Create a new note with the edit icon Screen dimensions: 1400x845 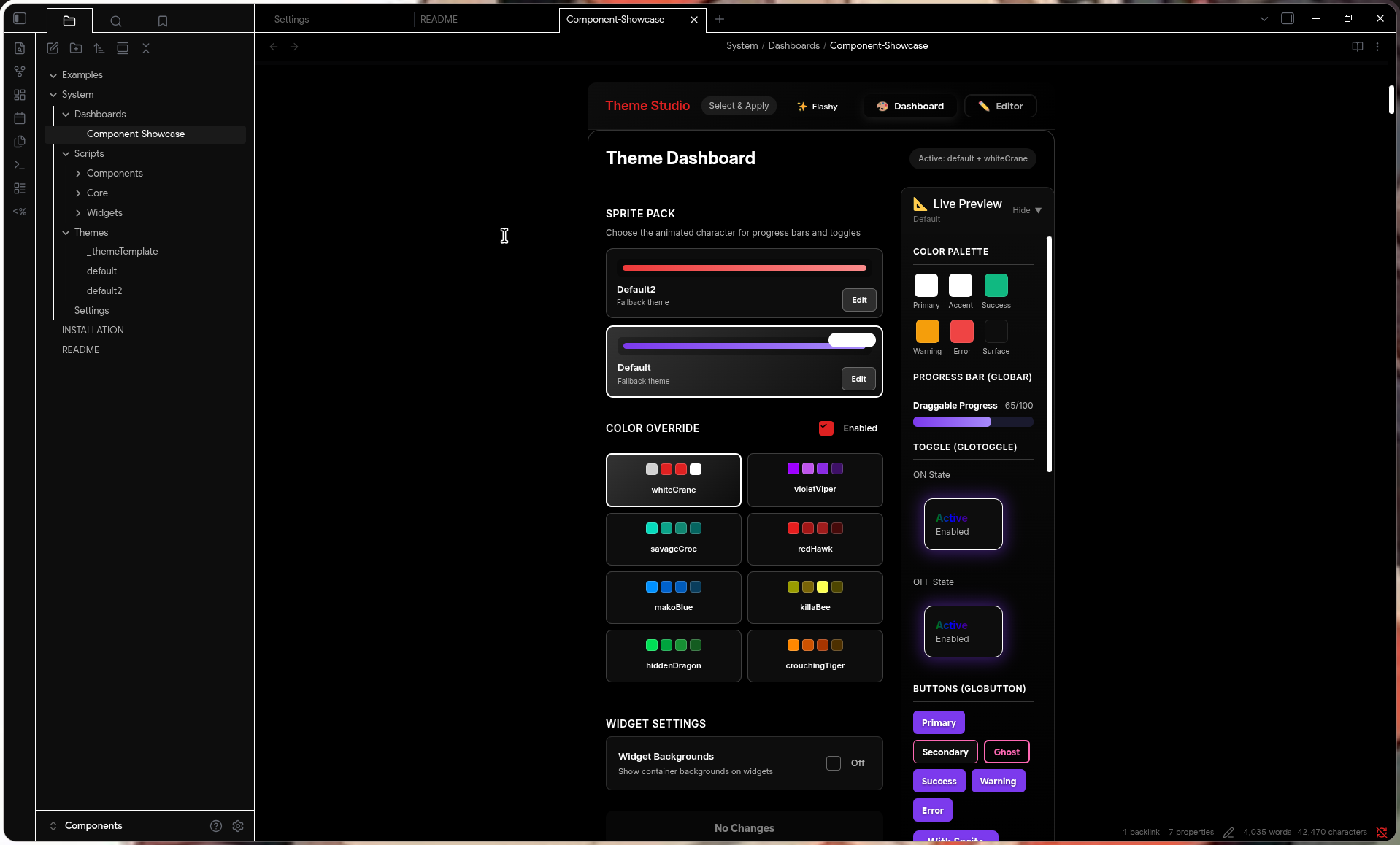click(53, 48)
